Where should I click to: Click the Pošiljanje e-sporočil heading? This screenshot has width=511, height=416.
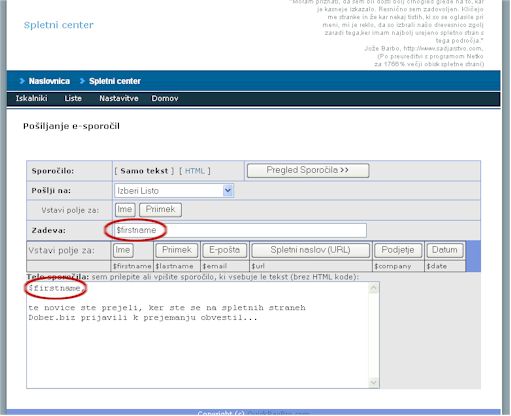coord(71,126)
